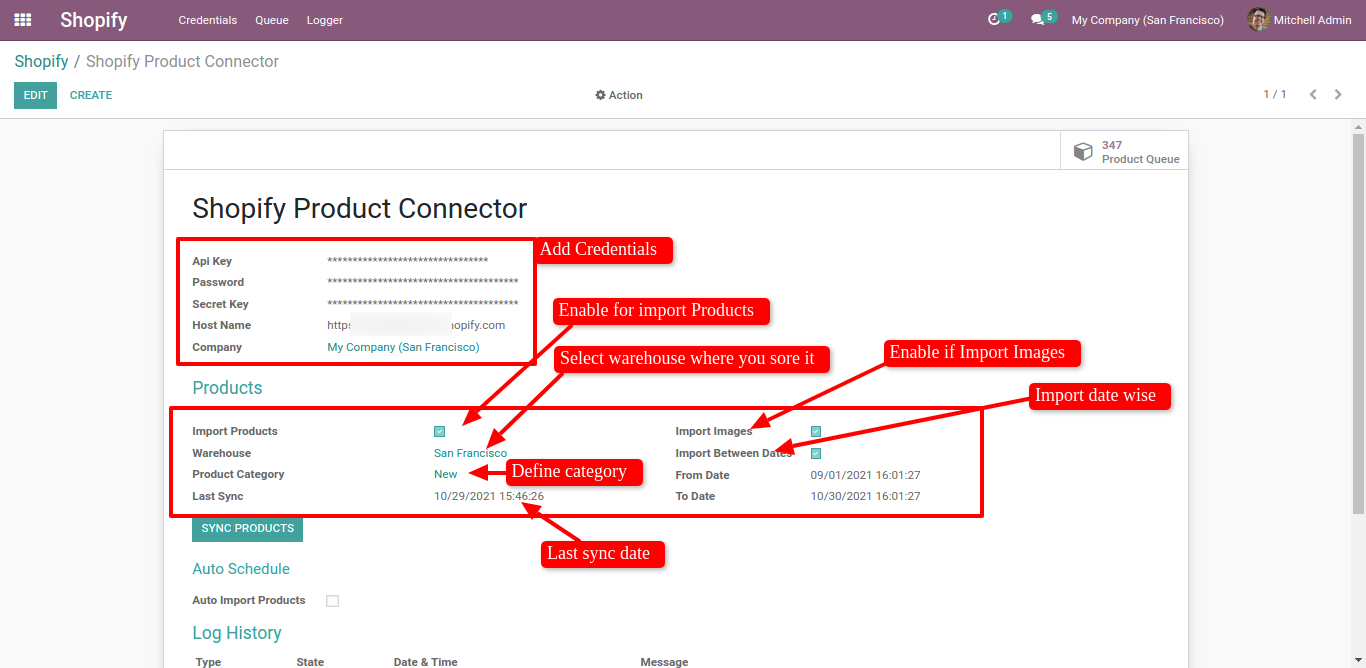Open the Queue menu
The width and height of the screenshot is (1366, 668).
(x=272, y=20)
